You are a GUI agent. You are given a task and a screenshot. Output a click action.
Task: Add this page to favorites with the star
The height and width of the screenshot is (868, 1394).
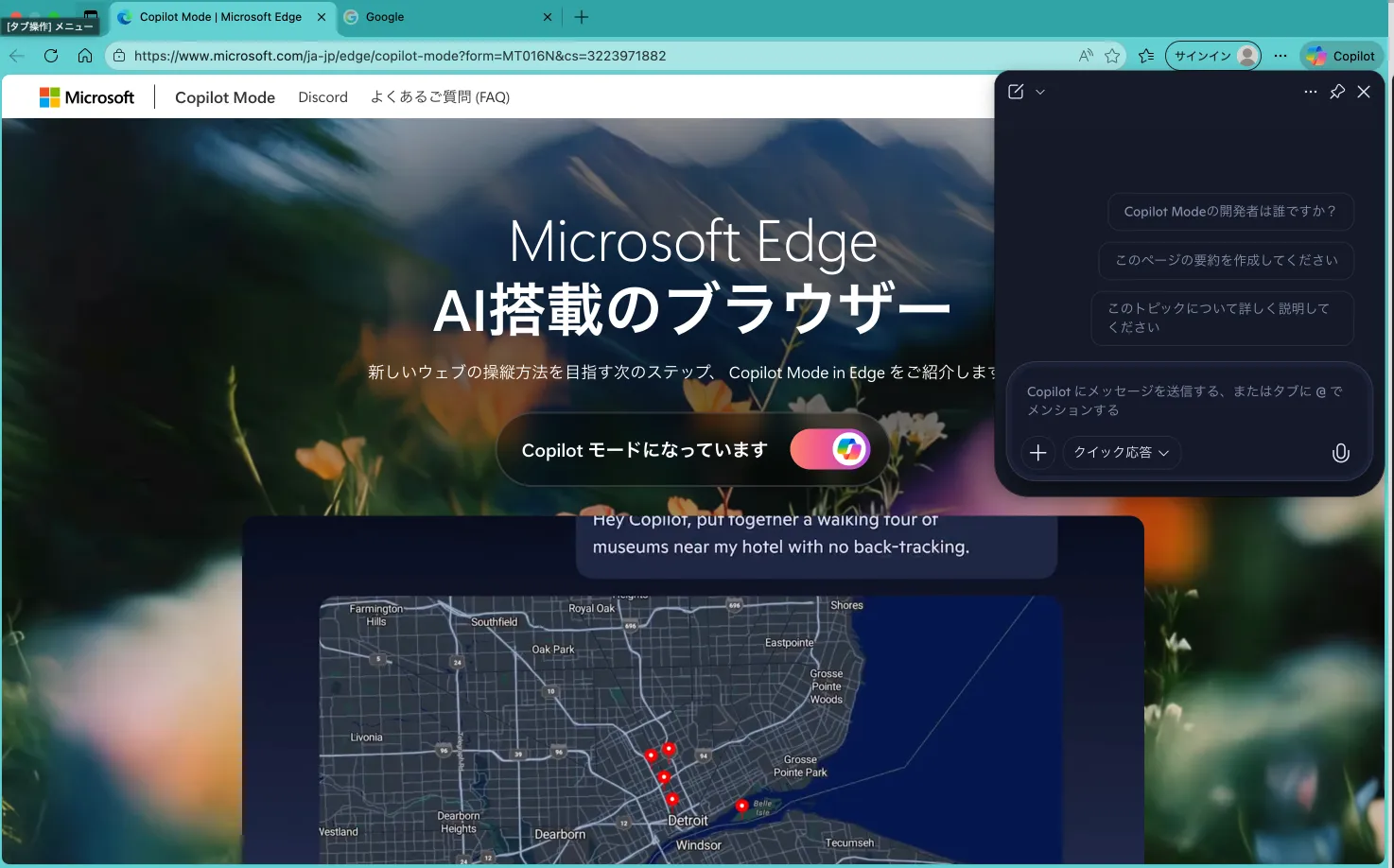click(1112, 56)
